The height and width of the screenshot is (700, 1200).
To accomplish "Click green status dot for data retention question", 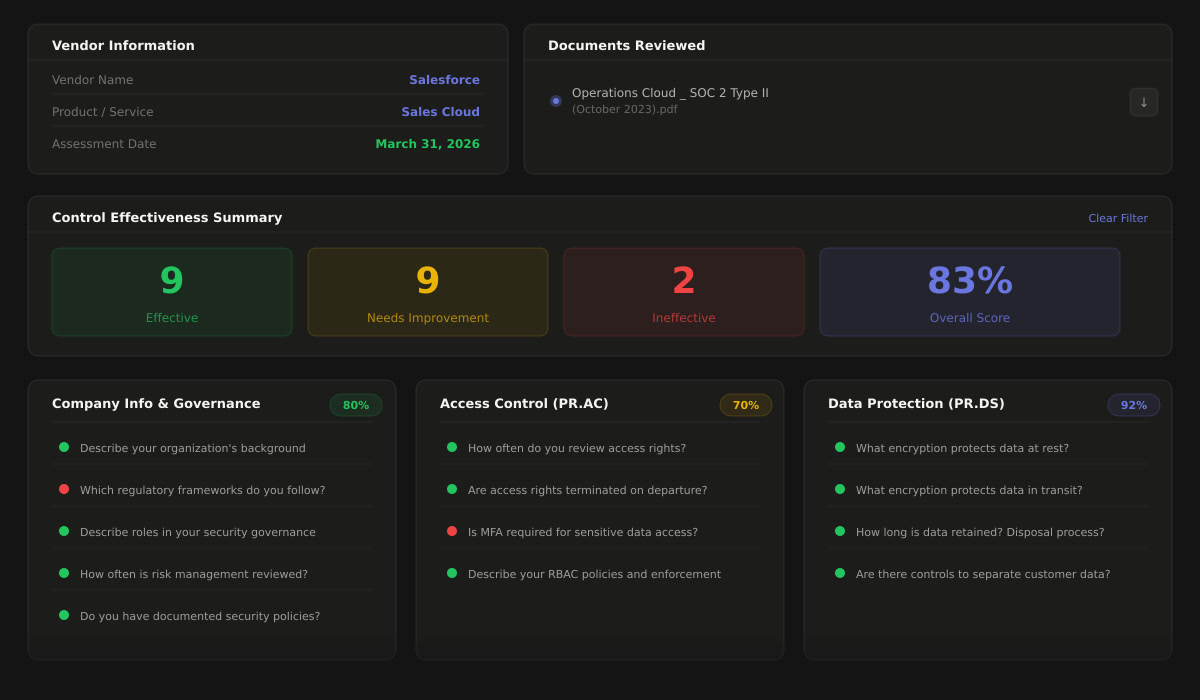I will (x=840, y=531).
